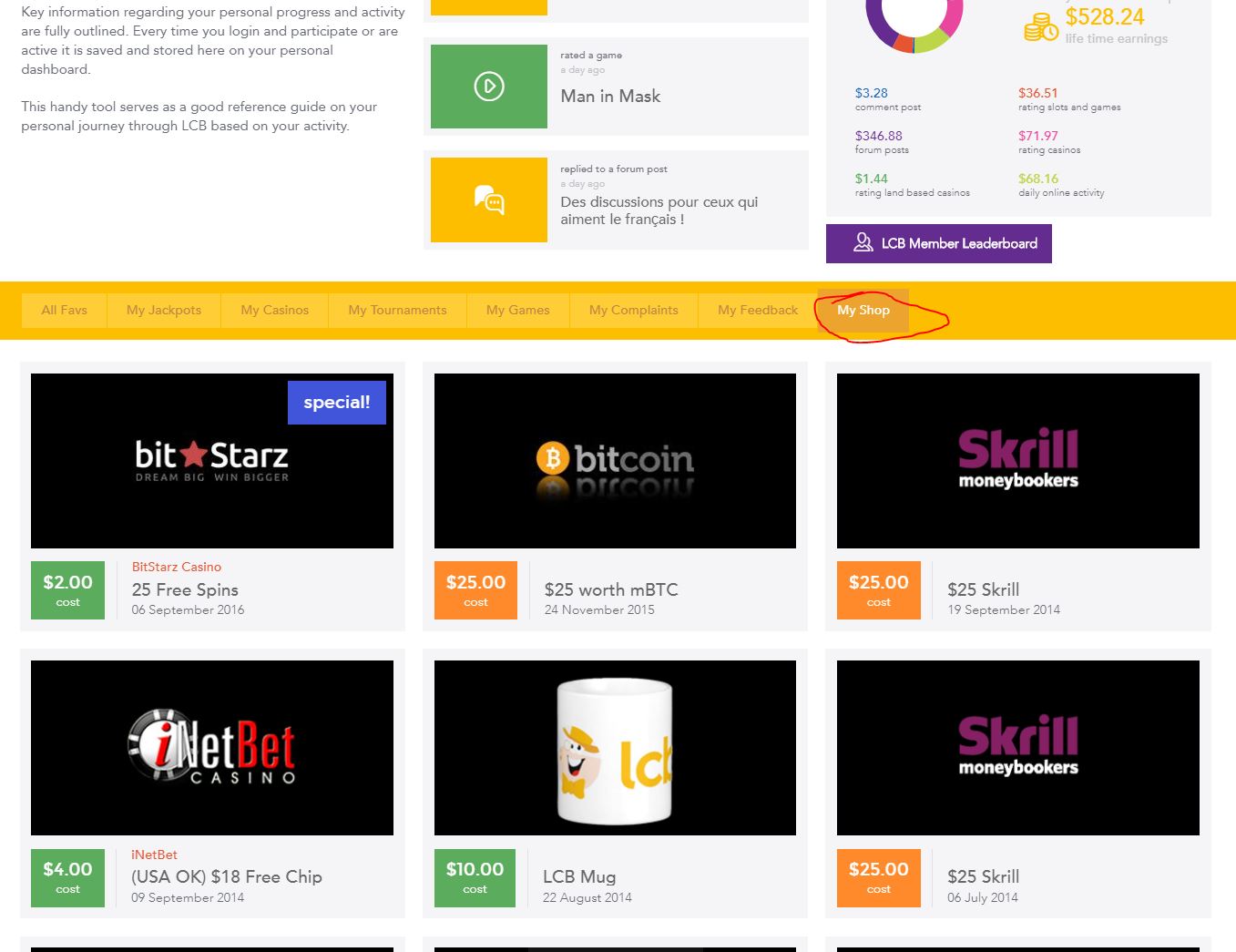
Task: Click the special! badge on BitStarz card
Action: click(337, 403)
